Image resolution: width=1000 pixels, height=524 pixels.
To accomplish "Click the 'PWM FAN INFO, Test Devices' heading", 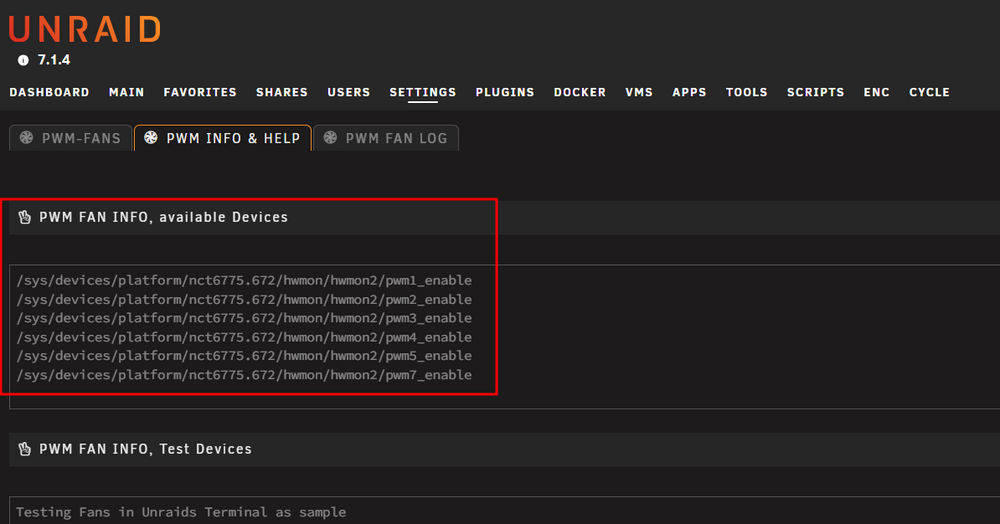I will coord(145,449).
